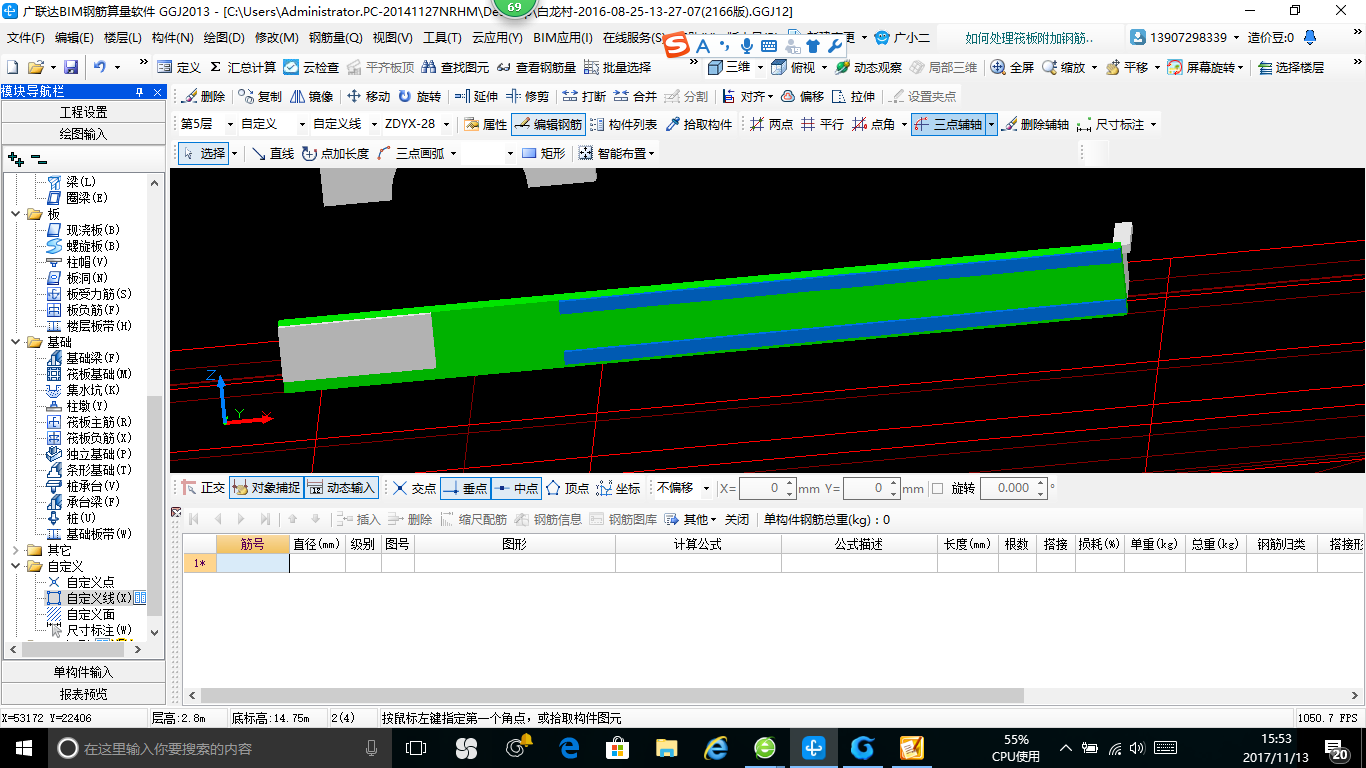Open 云检查 tool
1366x768 pixels.
click(x=311, y=67)
